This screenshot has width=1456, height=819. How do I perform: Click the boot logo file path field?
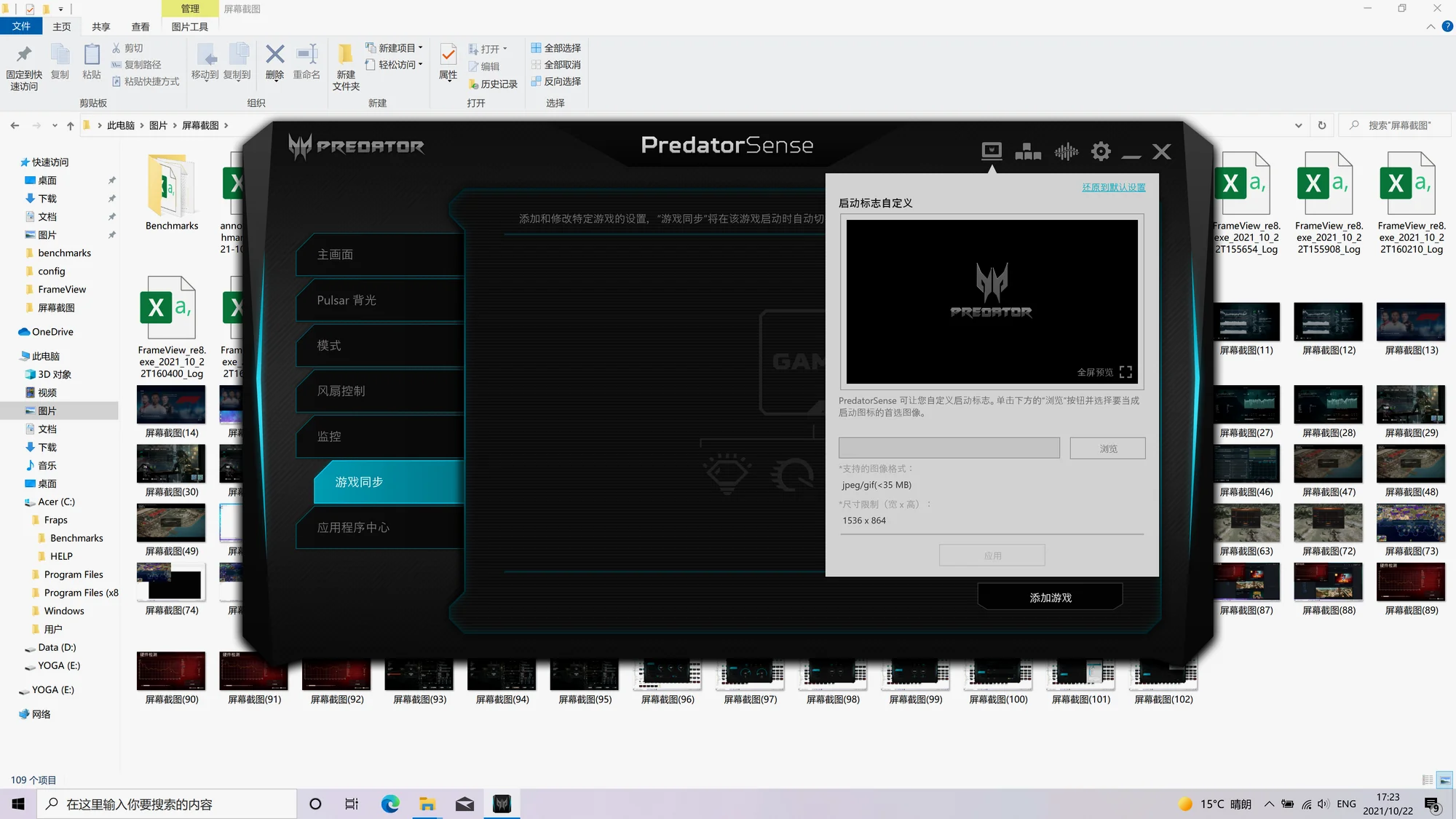949,448
